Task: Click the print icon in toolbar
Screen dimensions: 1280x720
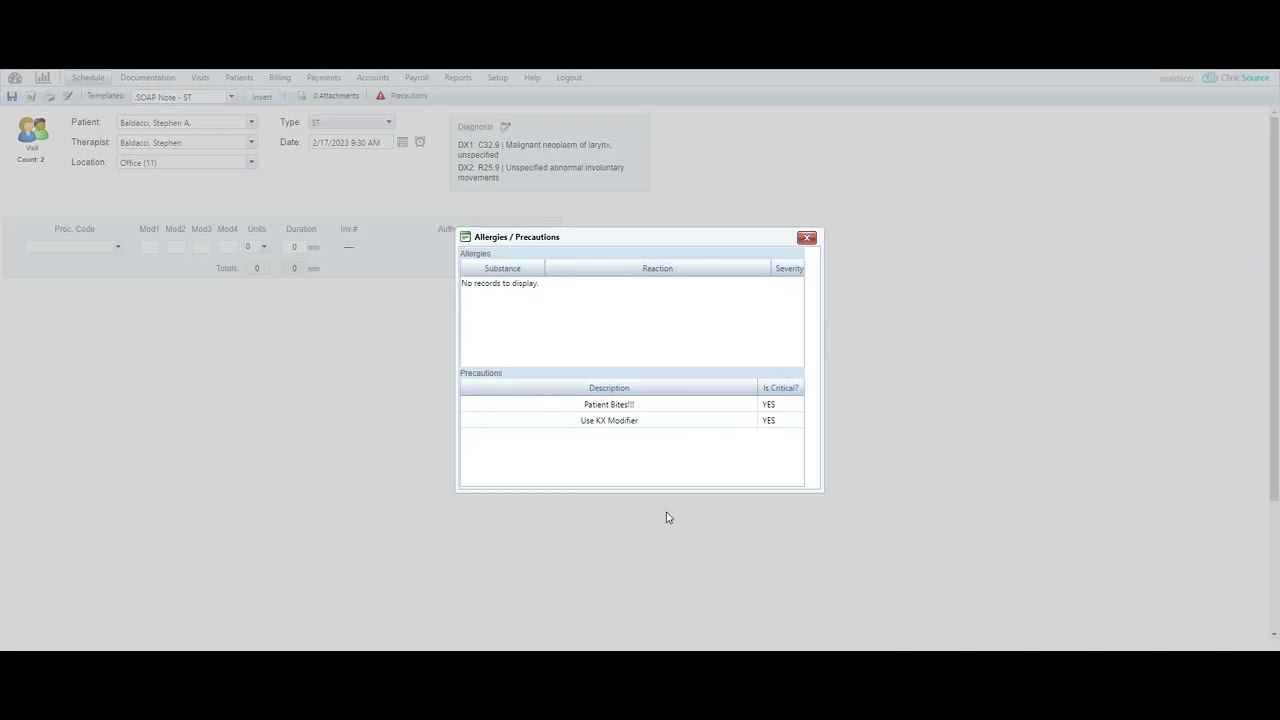Action: (49, 96)
